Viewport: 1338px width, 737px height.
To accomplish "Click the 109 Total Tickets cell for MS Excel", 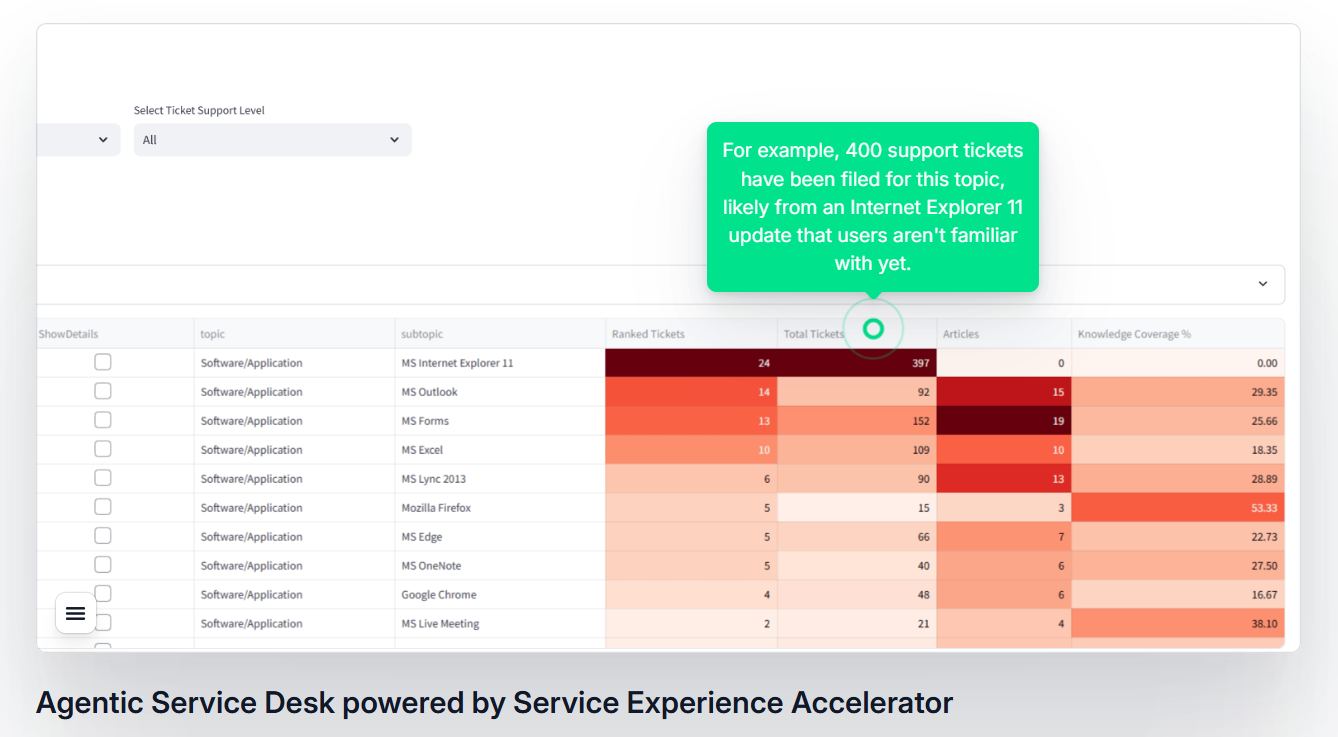I will point(857,450).
